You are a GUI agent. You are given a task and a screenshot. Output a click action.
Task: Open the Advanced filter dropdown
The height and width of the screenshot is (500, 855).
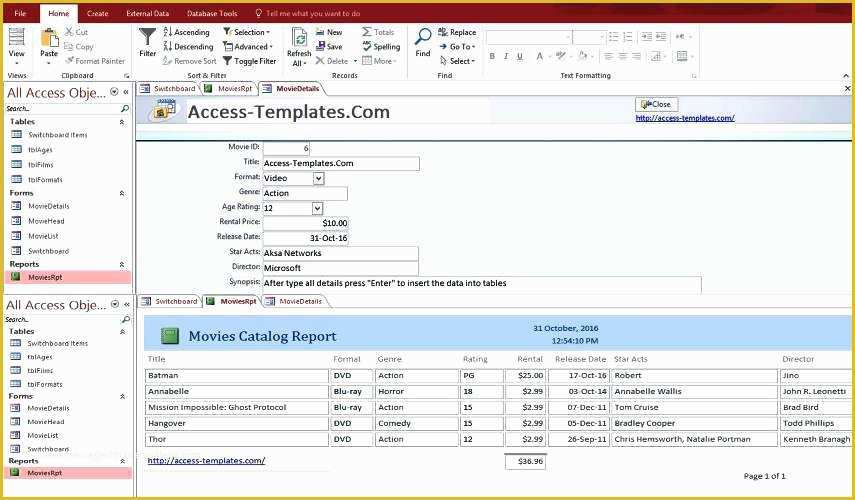pyautogui.click(x=248, y=47)
